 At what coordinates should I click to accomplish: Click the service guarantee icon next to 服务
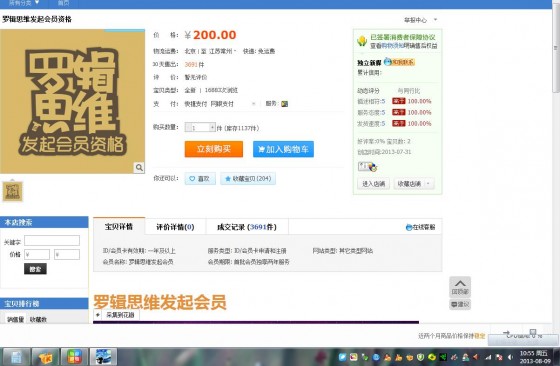284,104
